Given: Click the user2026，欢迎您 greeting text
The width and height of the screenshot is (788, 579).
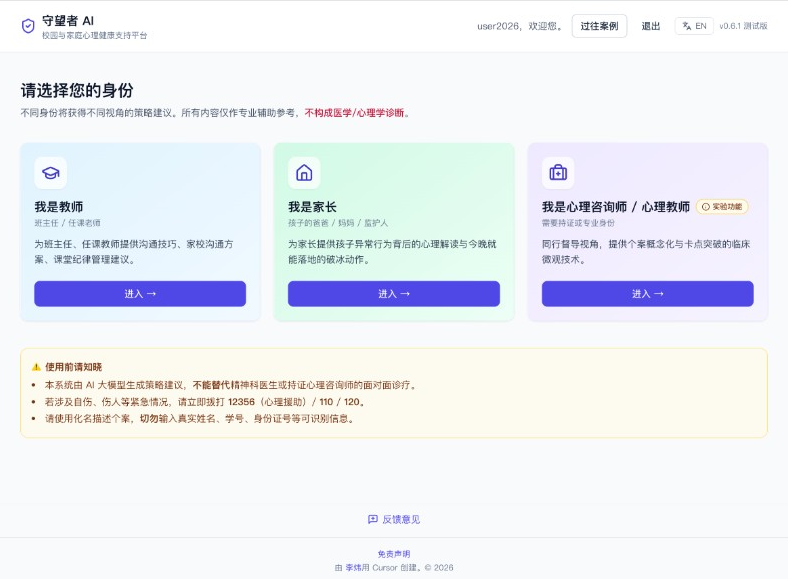Looking at the screenshot, I should (520, 26).
